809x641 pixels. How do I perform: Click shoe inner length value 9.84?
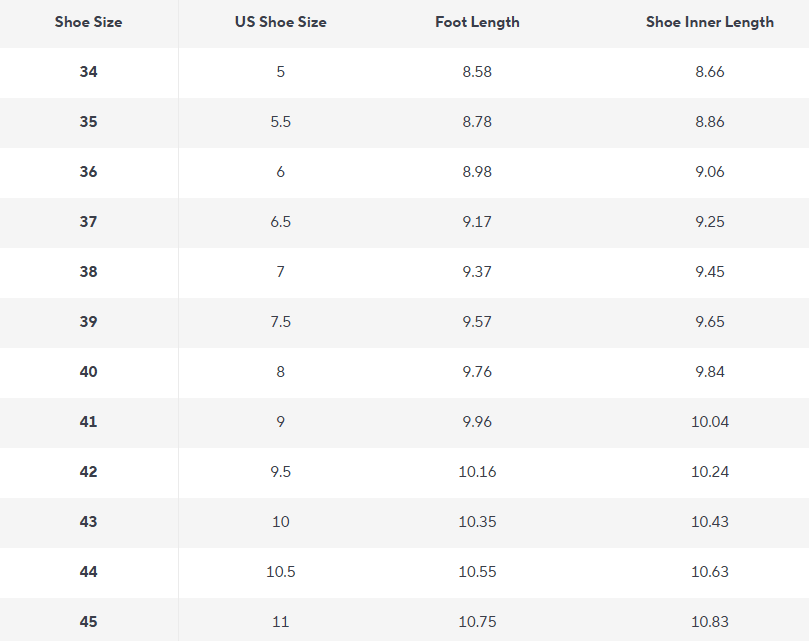tap(709, 372)
